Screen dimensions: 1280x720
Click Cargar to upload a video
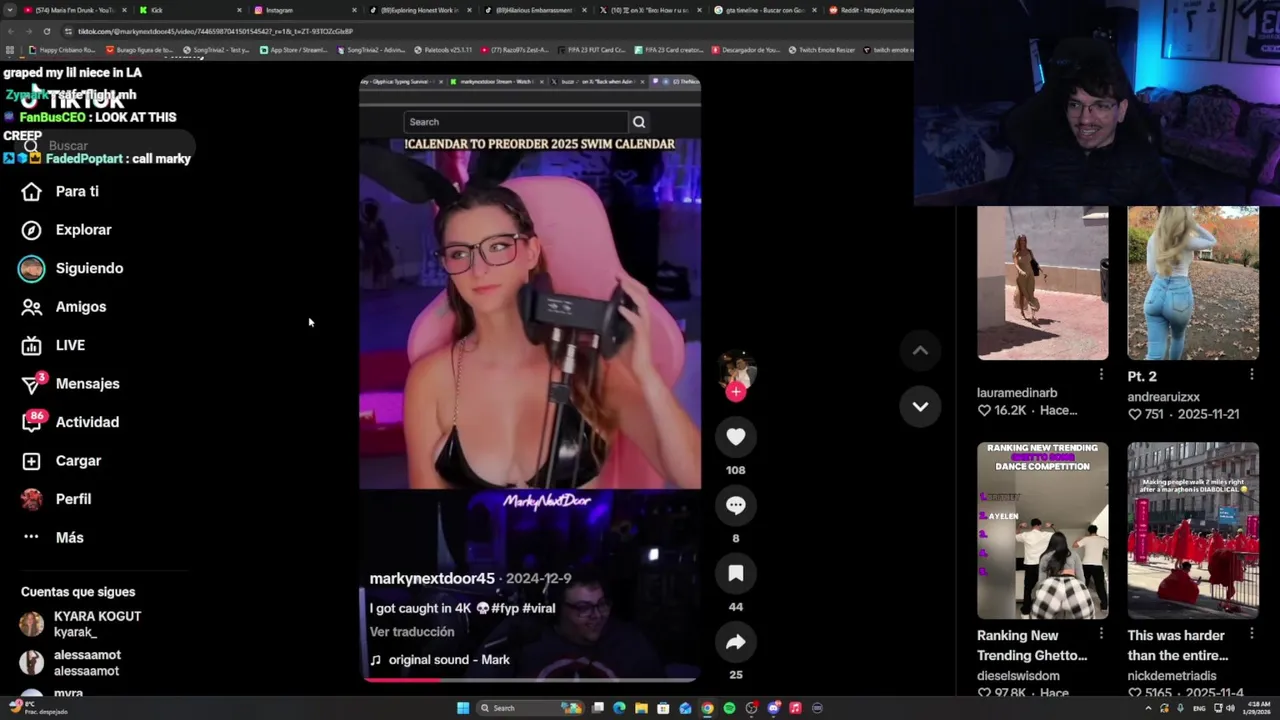click(61, 461)
